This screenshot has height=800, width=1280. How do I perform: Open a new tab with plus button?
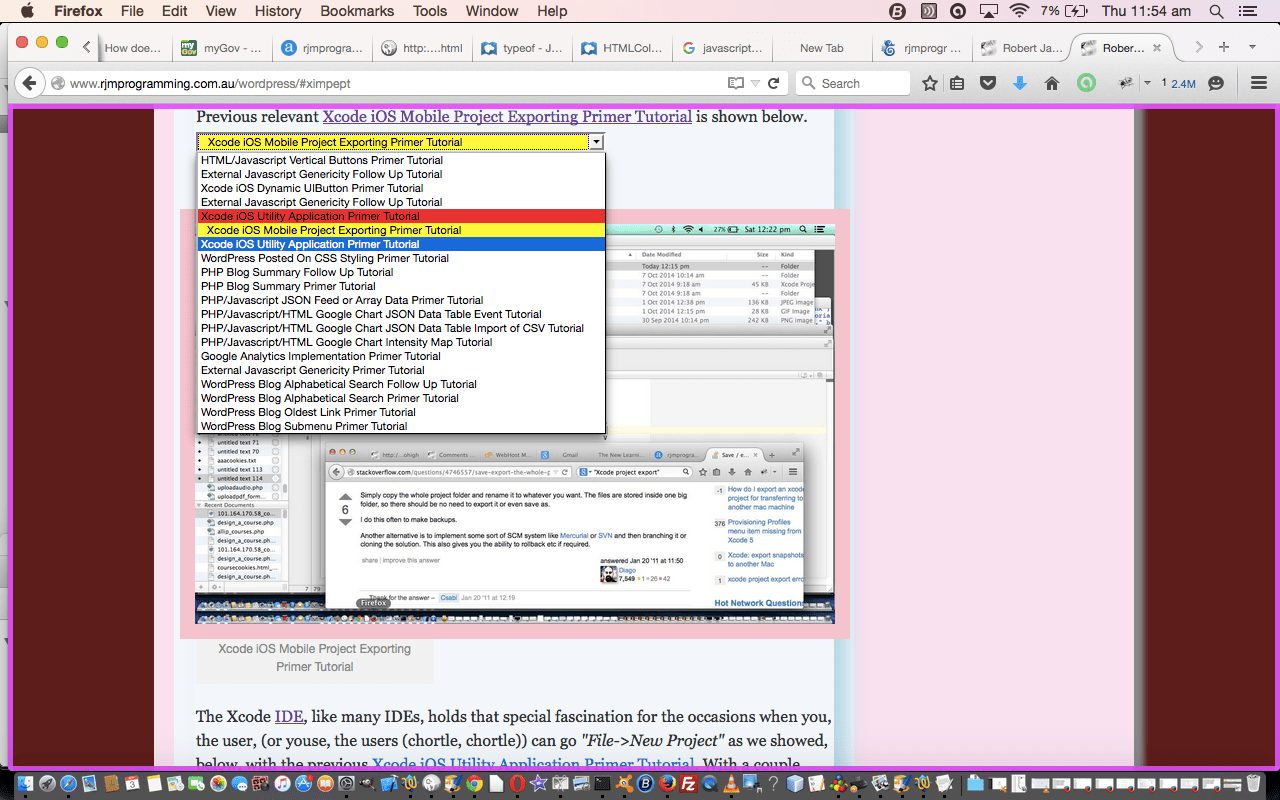tap(1224, 47)
